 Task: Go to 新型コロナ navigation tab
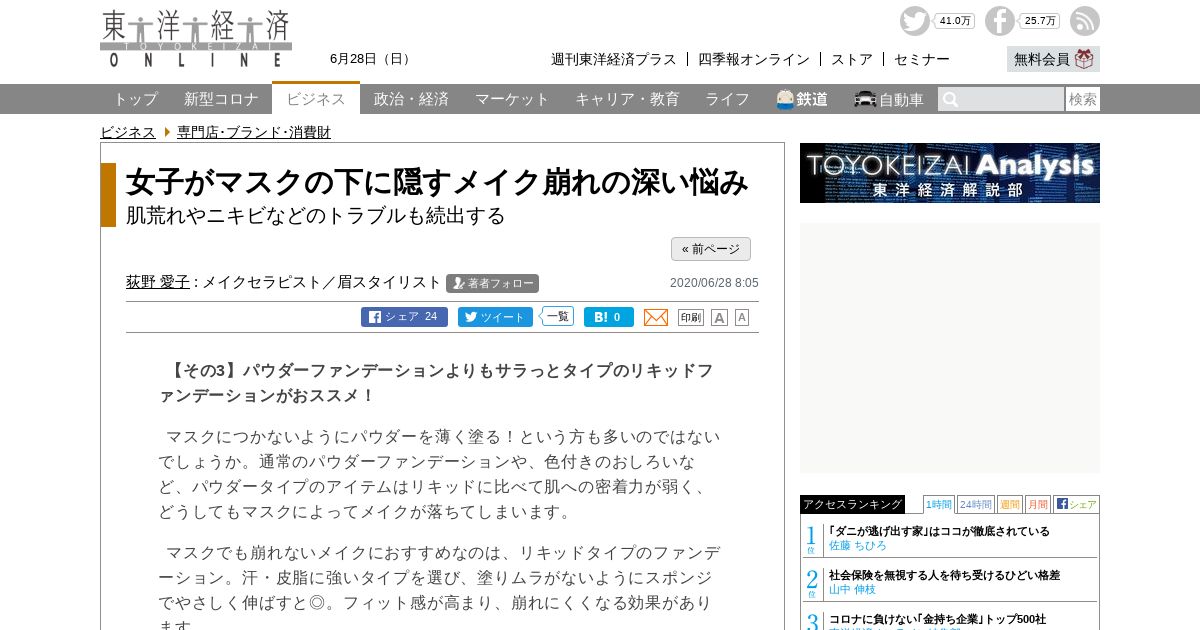[x=221, y=99]
